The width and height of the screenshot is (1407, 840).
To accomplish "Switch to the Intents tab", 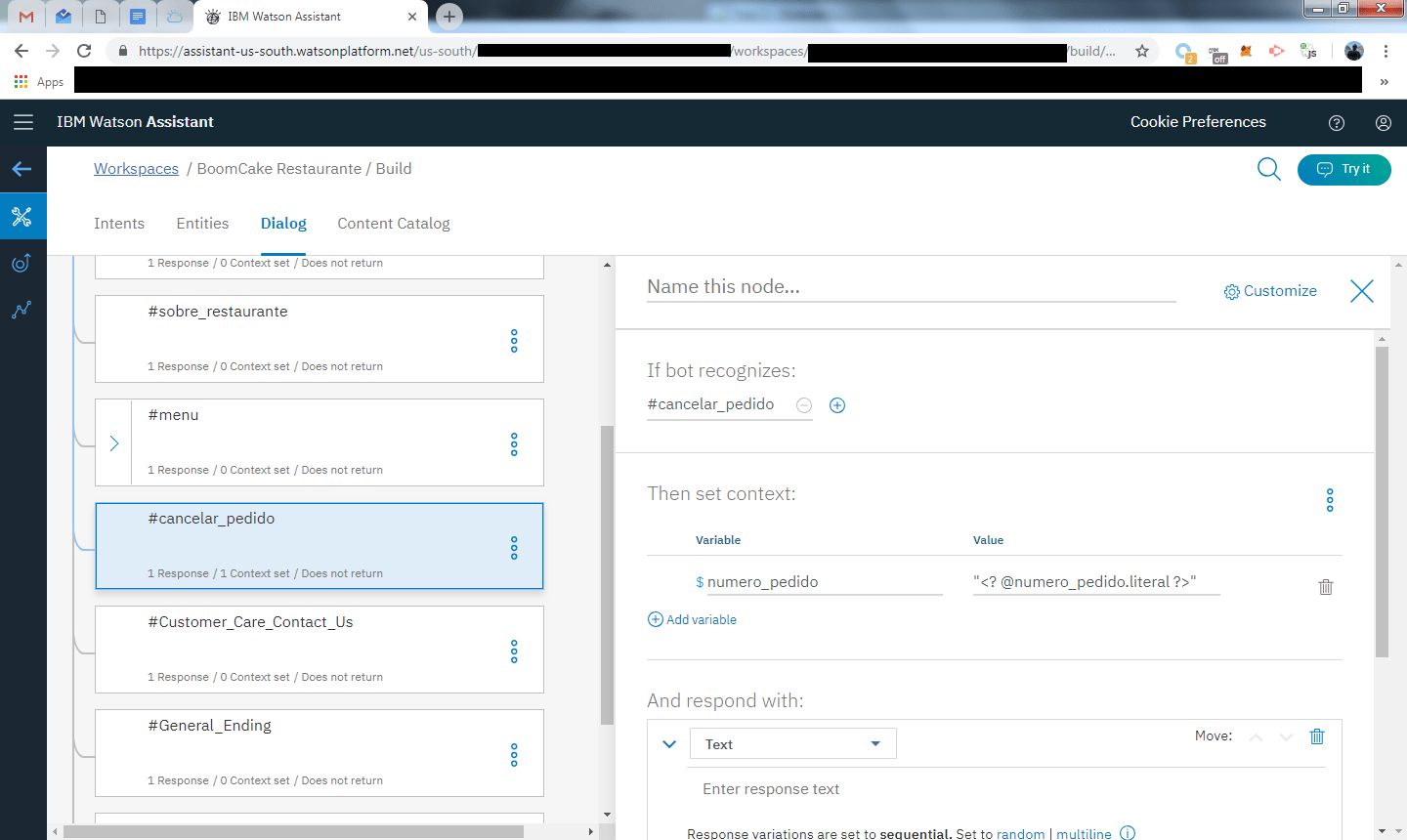I will (x=119, y=224).
